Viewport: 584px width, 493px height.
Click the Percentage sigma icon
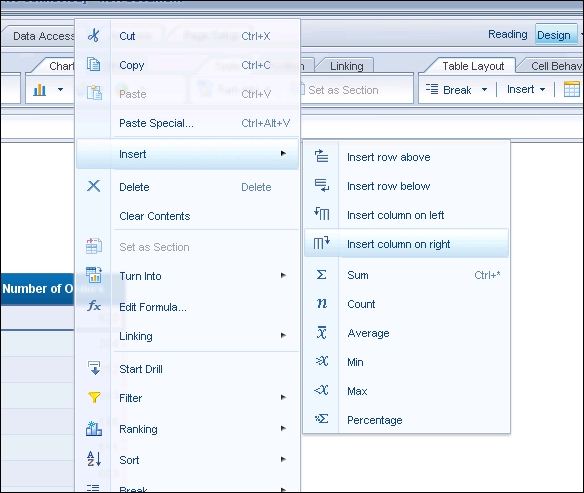point(321,419)
